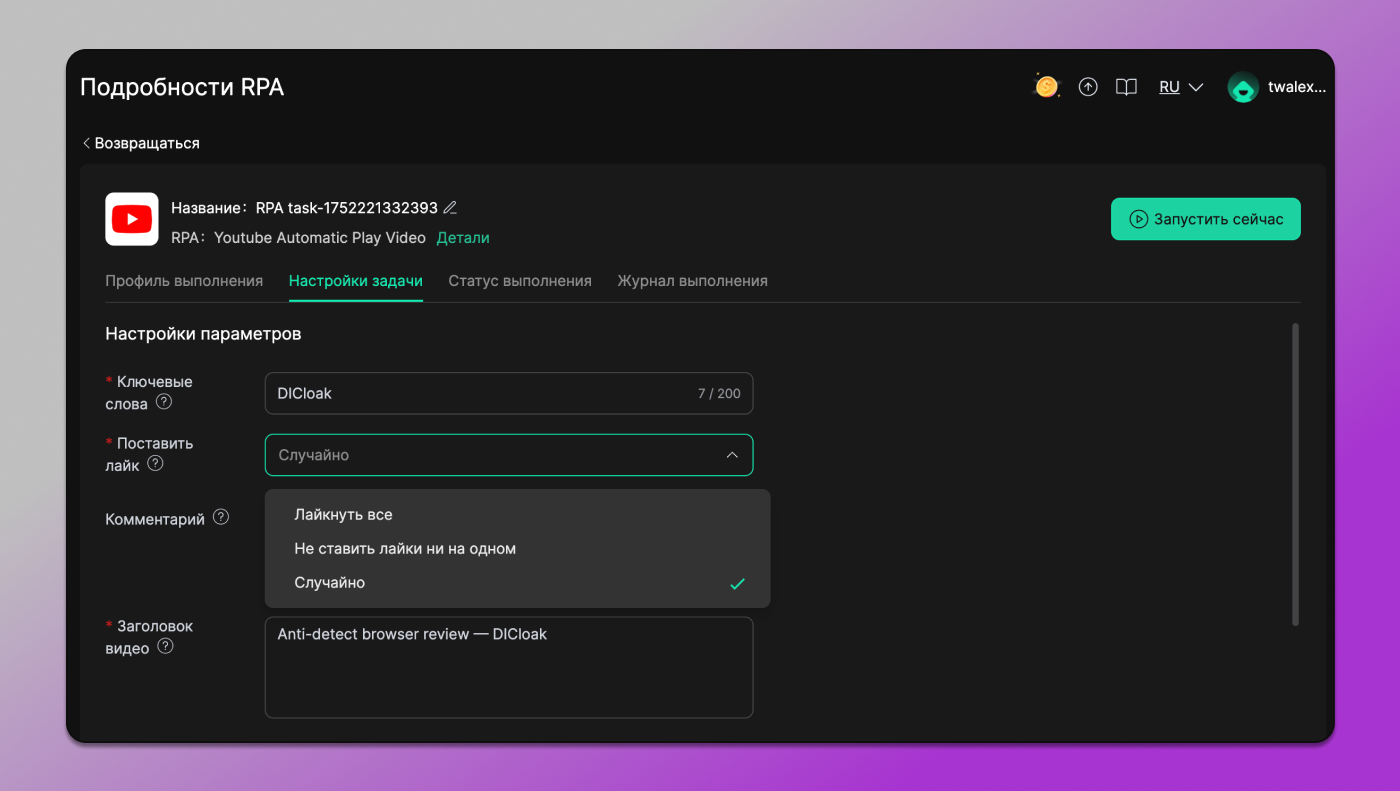Viewport: 1400px width, 791px height.
Task: Open the documentation book icon
Action: click(x=1126, y=86)
